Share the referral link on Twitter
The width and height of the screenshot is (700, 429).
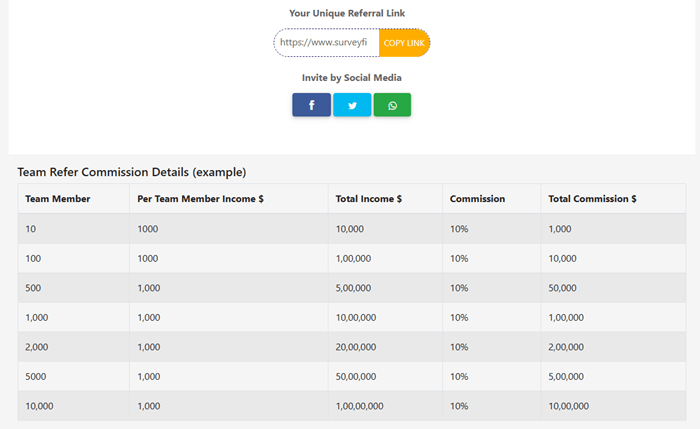[x=352, y=105]
